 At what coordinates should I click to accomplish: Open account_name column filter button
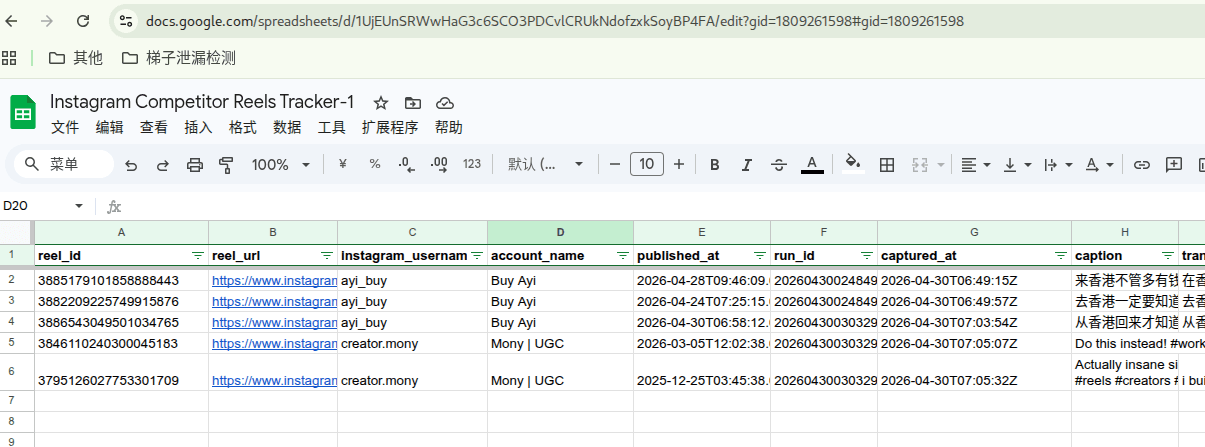(x=622, y=256)
